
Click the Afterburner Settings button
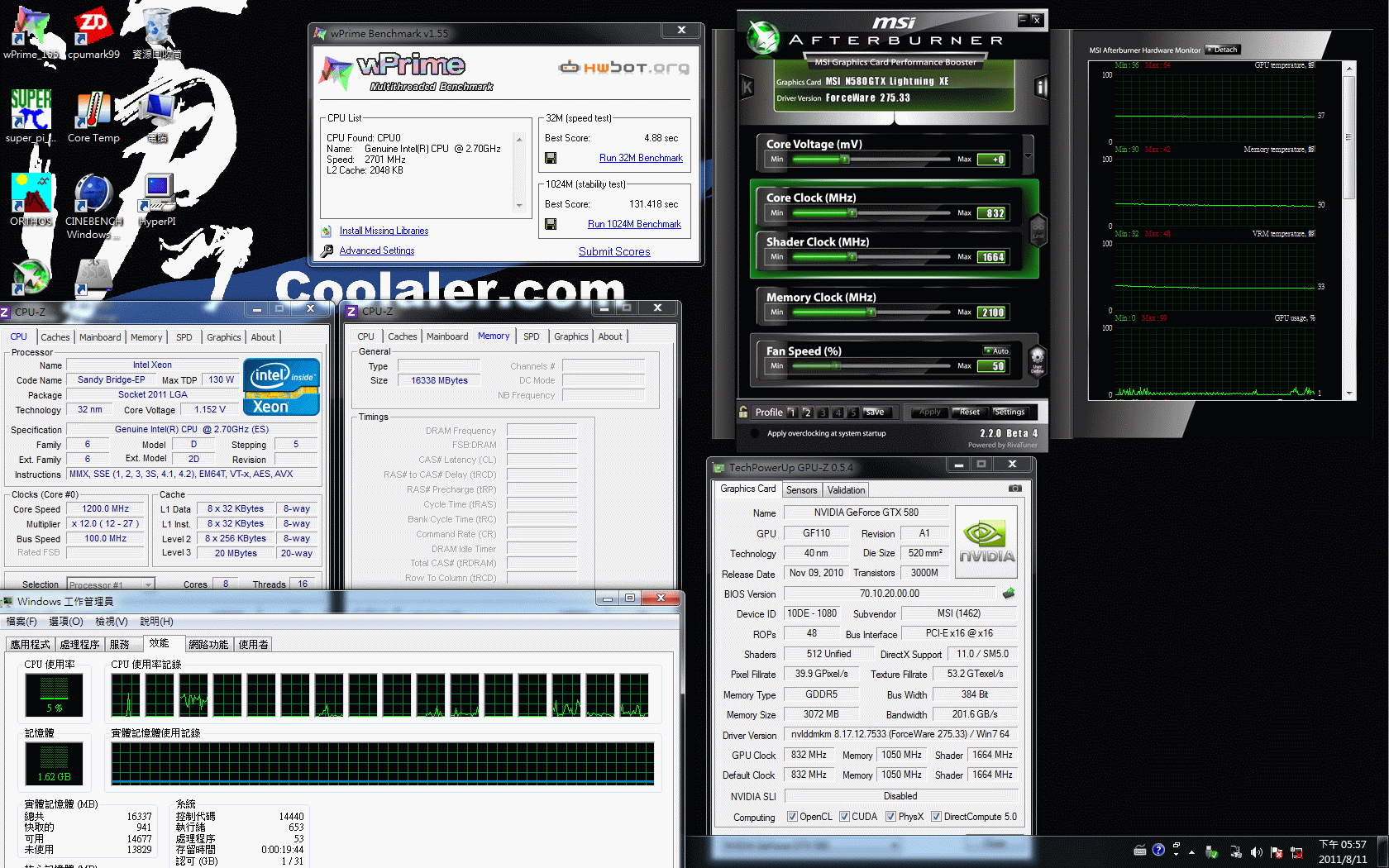[x=1009, y=412]
